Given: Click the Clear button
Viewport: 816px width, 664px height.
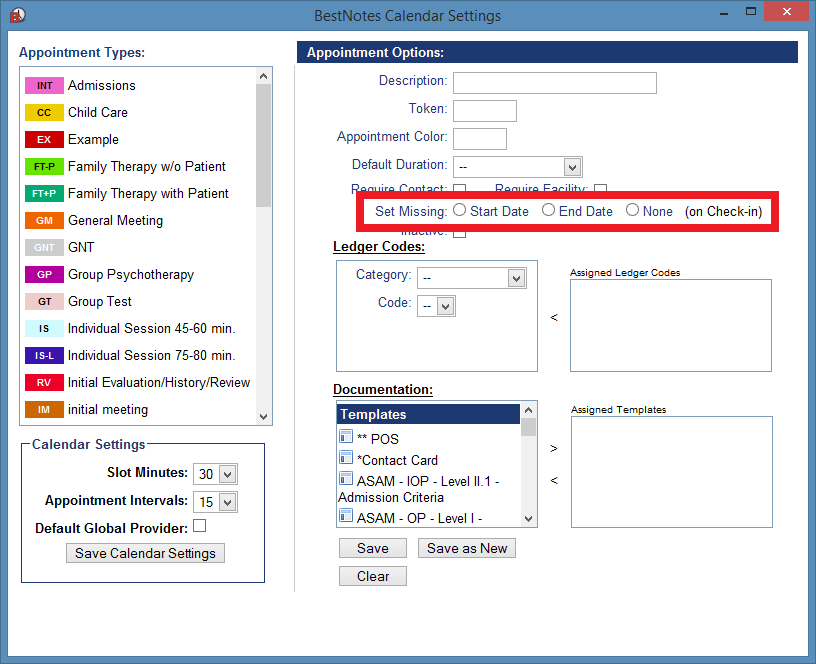Looking at the screenshot, I should 373,577.
